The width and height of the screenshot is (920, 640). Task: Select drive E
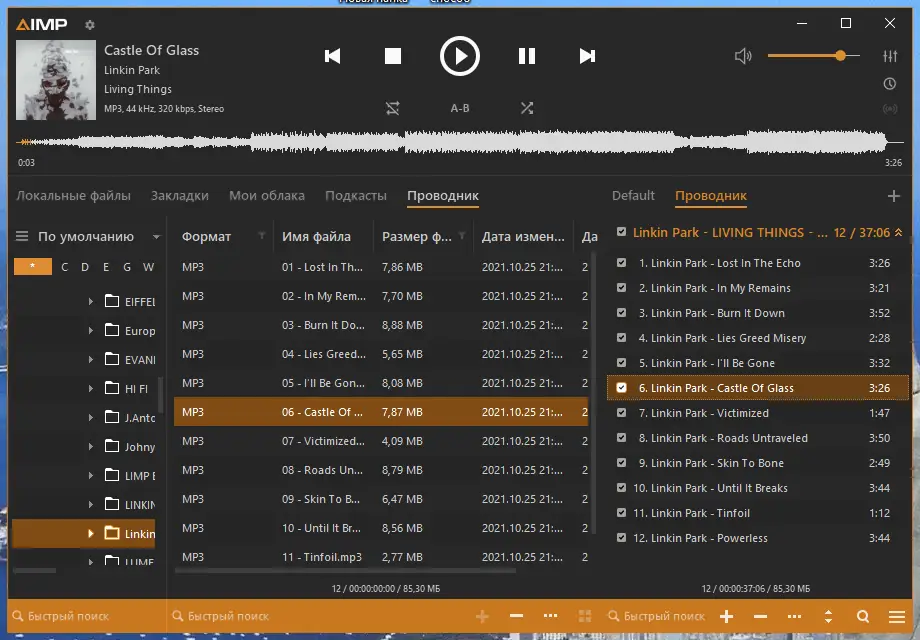click(106, 267)
